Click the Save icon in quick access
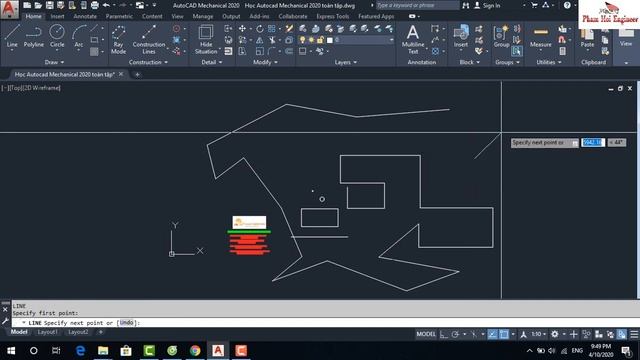 [49, 5]
